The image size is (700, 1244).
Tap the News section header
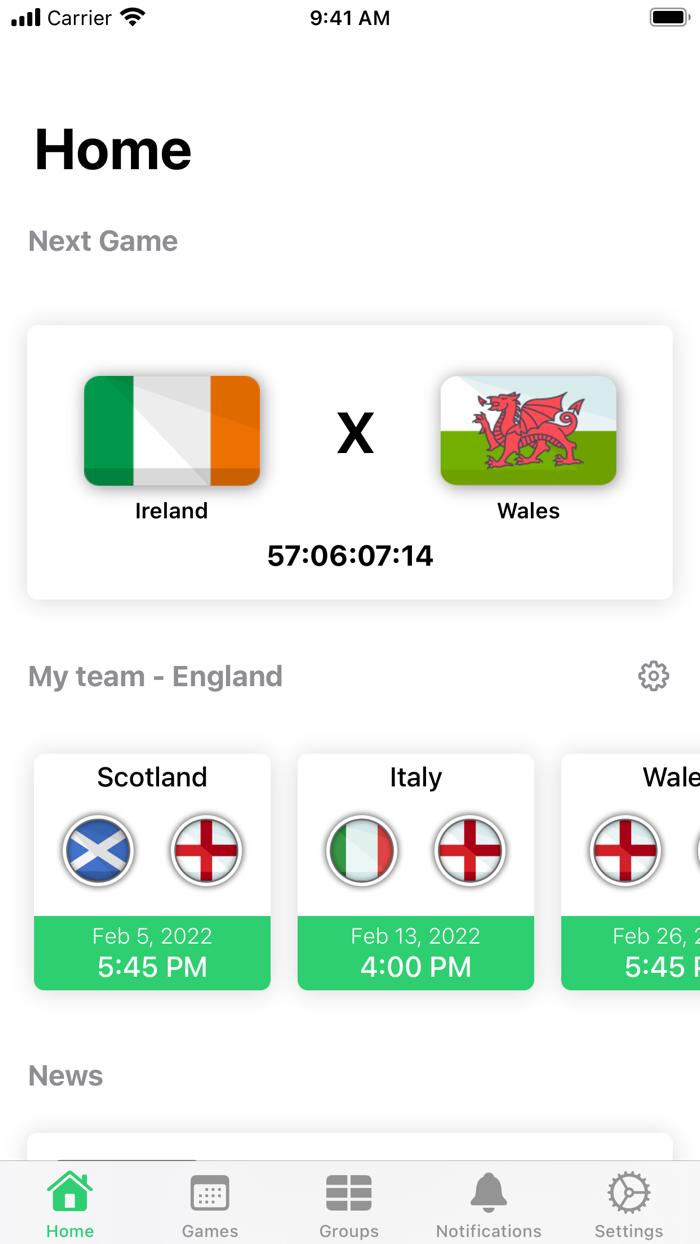(x=65, y=1075)
